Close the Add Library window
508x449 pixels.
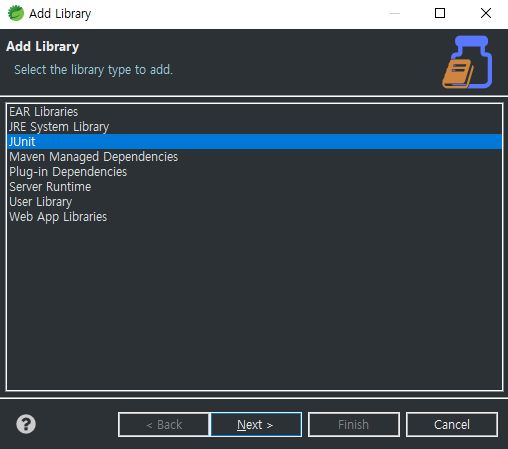[x=486, y=13]
